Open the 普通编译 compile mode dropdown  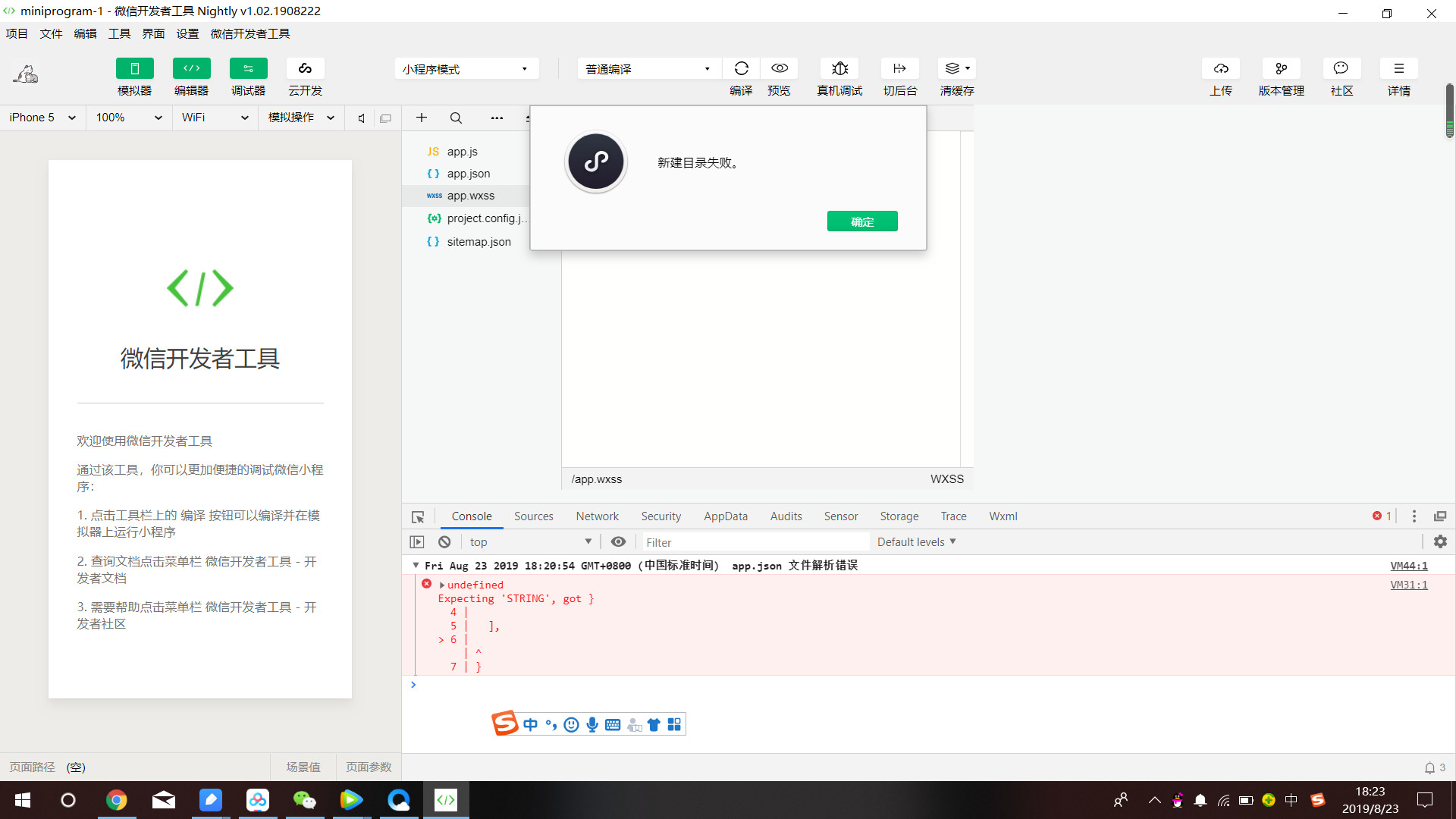[x=648, y=69]
